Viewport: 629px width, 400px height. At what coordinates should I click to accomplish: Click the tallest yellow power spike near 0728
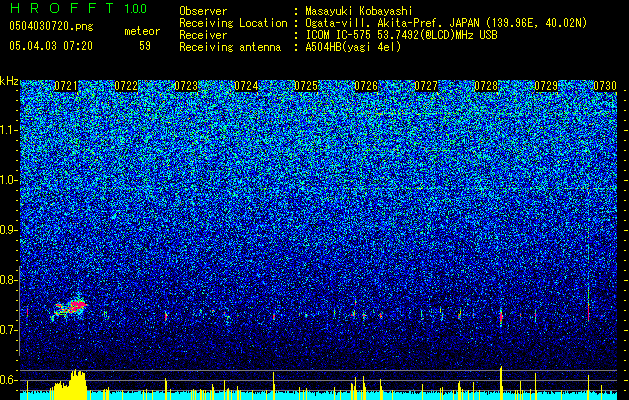501,383
